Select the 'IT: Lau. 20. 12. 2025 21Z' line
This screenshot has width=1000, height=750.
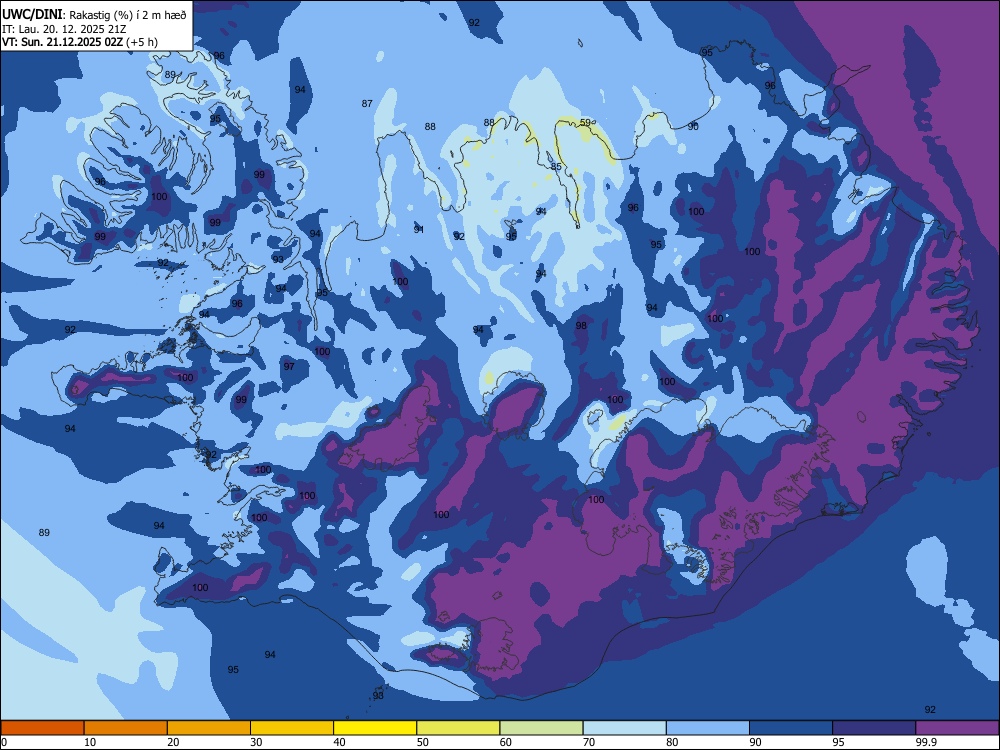(64, 29)
